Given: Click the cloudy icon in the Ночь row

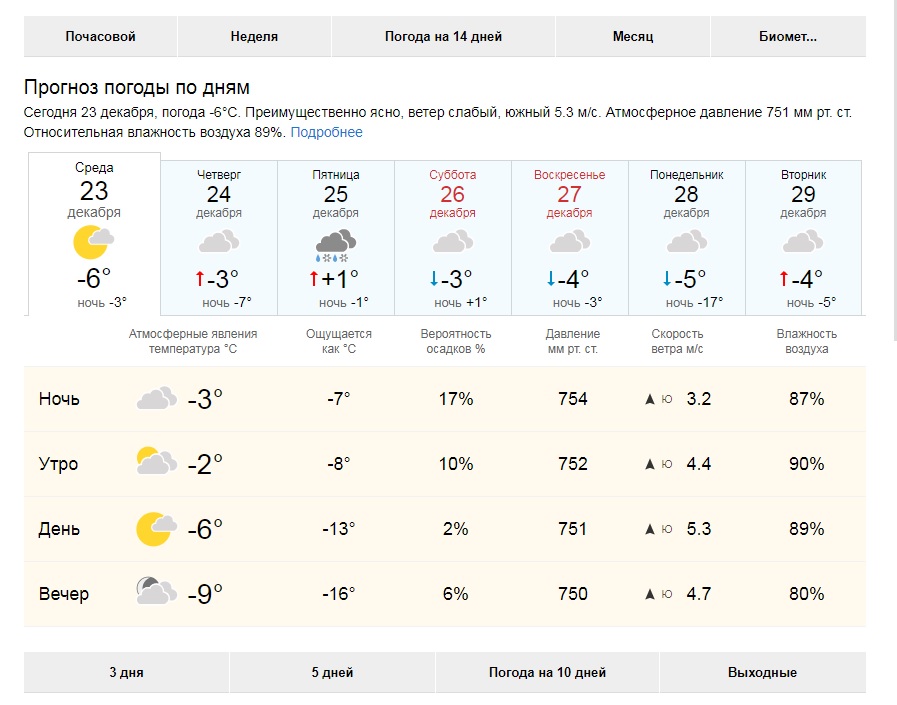Looking at the screenshot, I should (x=157, y=398).
